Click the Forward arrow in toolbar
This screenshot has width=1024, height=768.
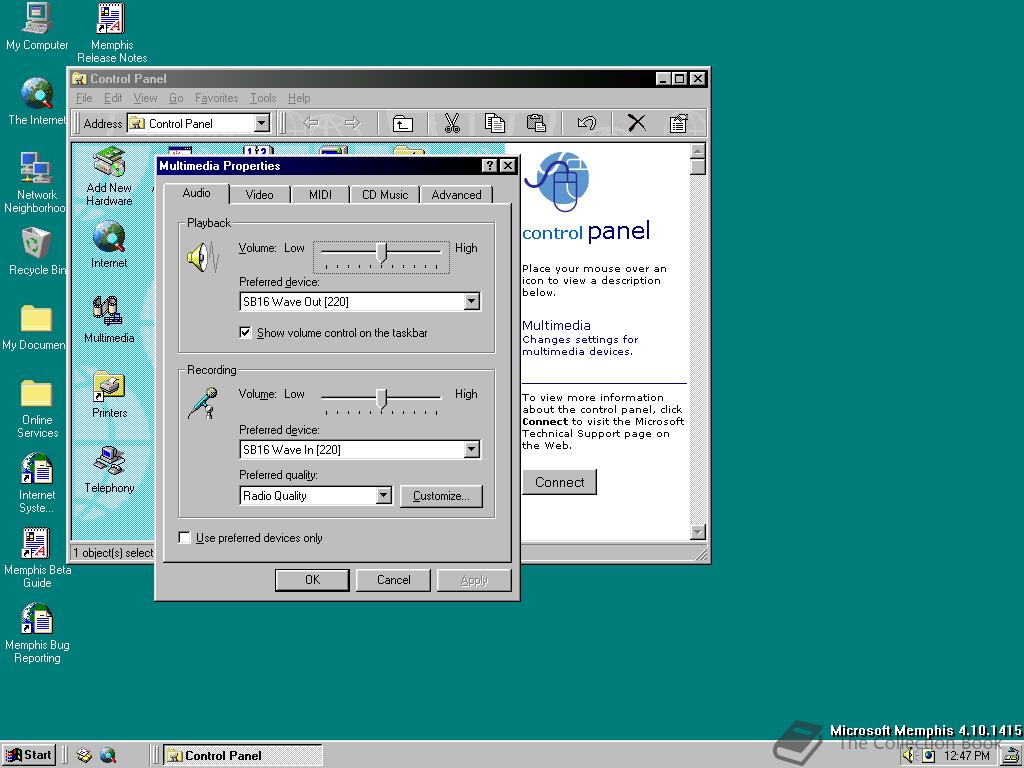353,123
